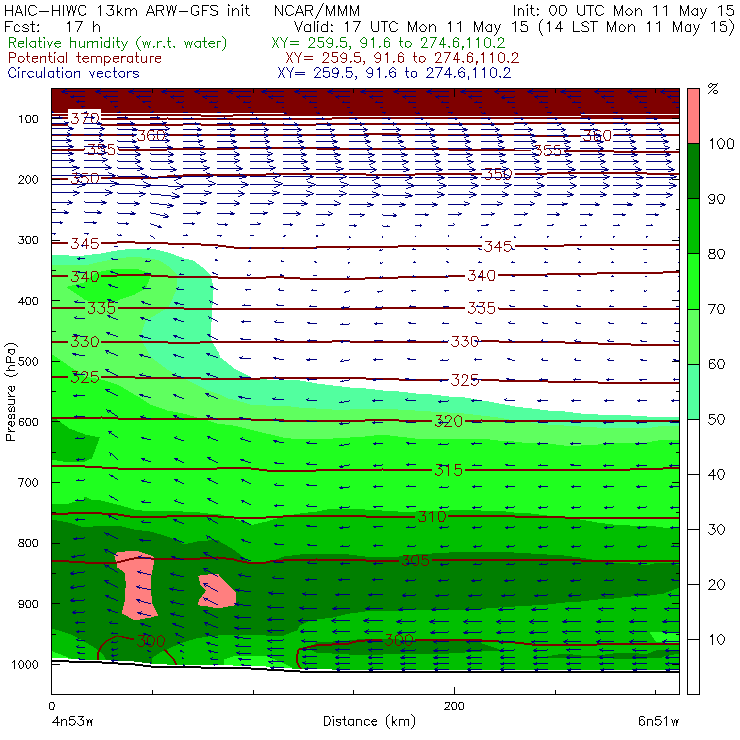Click the left-hand '350' contour label

tap(85, 178)
